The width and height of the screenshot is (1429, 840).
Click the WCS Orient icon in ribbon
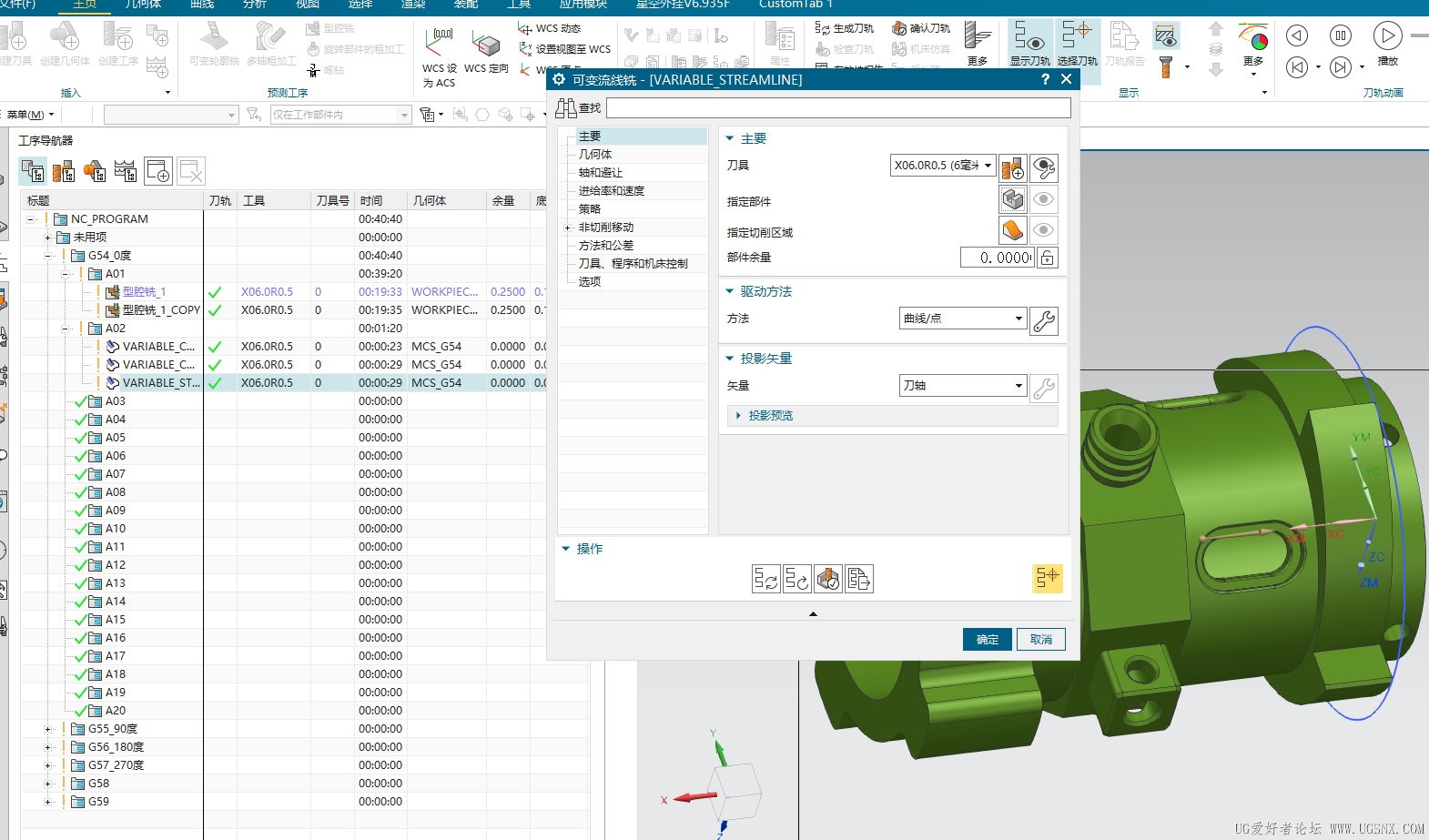(x=486, y=52)
